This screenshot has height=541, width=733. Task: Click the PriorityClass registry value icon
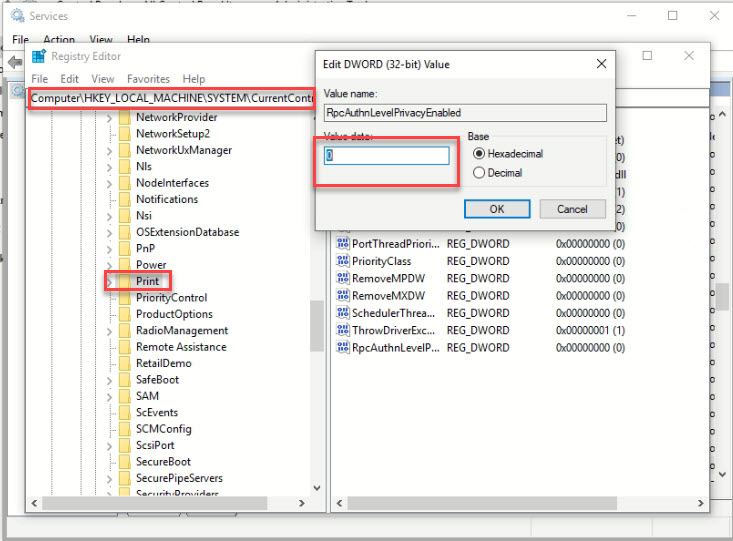(342, 261)
